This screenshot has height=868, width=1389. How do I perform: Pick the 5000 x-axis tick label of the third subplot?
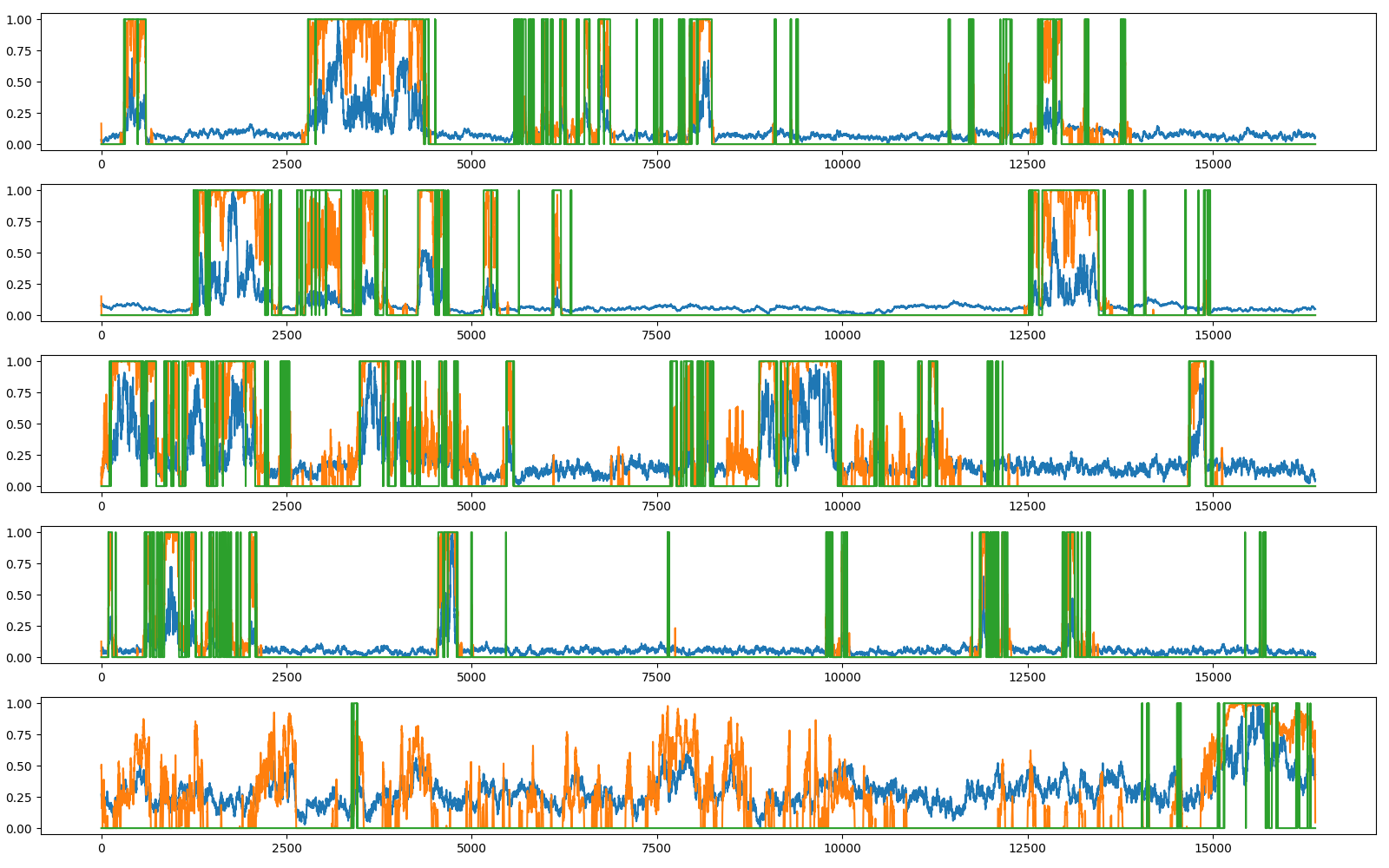coord(471,506)
